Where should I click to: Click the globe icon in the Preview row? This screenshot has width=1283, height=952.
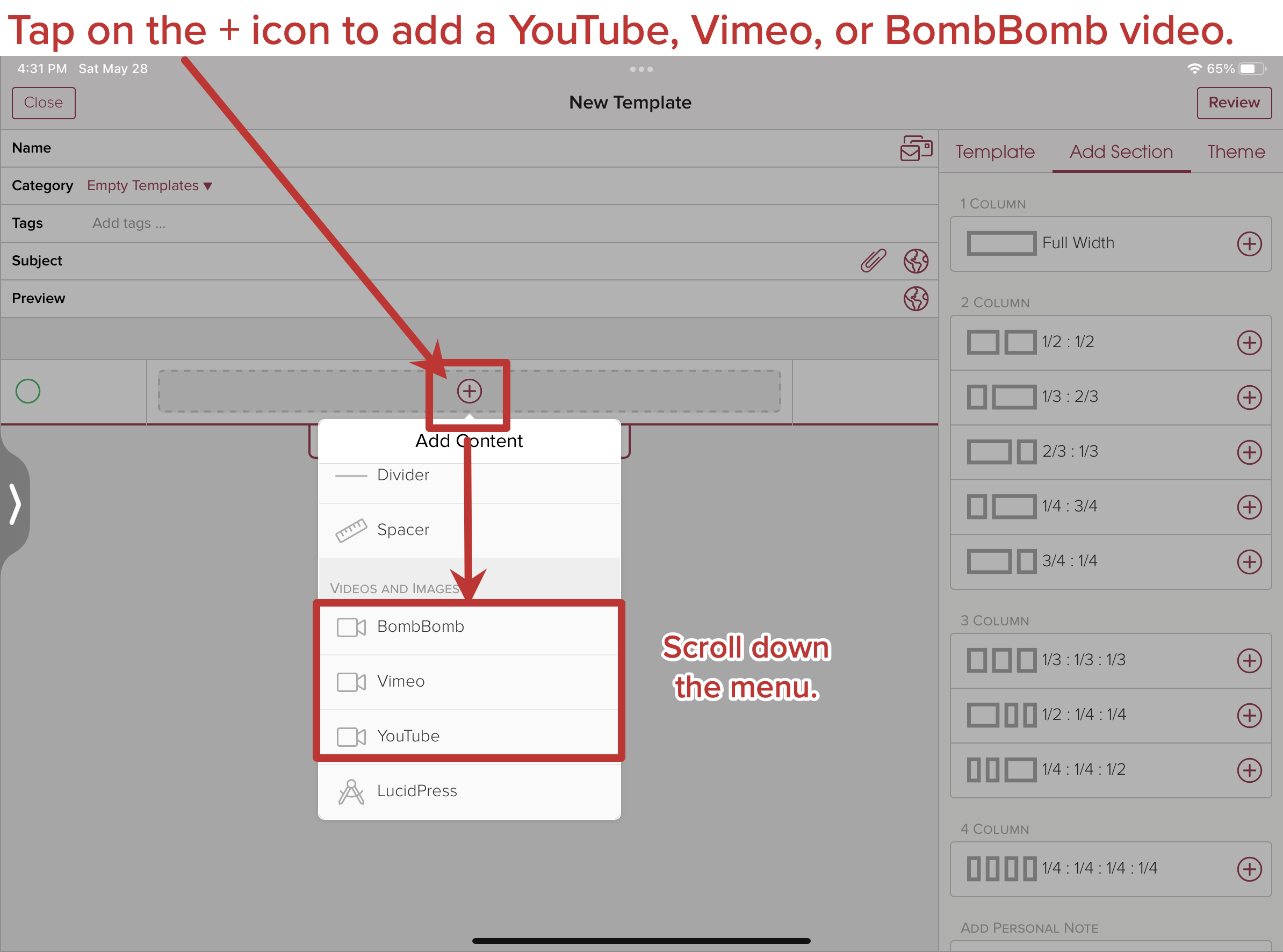pos(916,299)
